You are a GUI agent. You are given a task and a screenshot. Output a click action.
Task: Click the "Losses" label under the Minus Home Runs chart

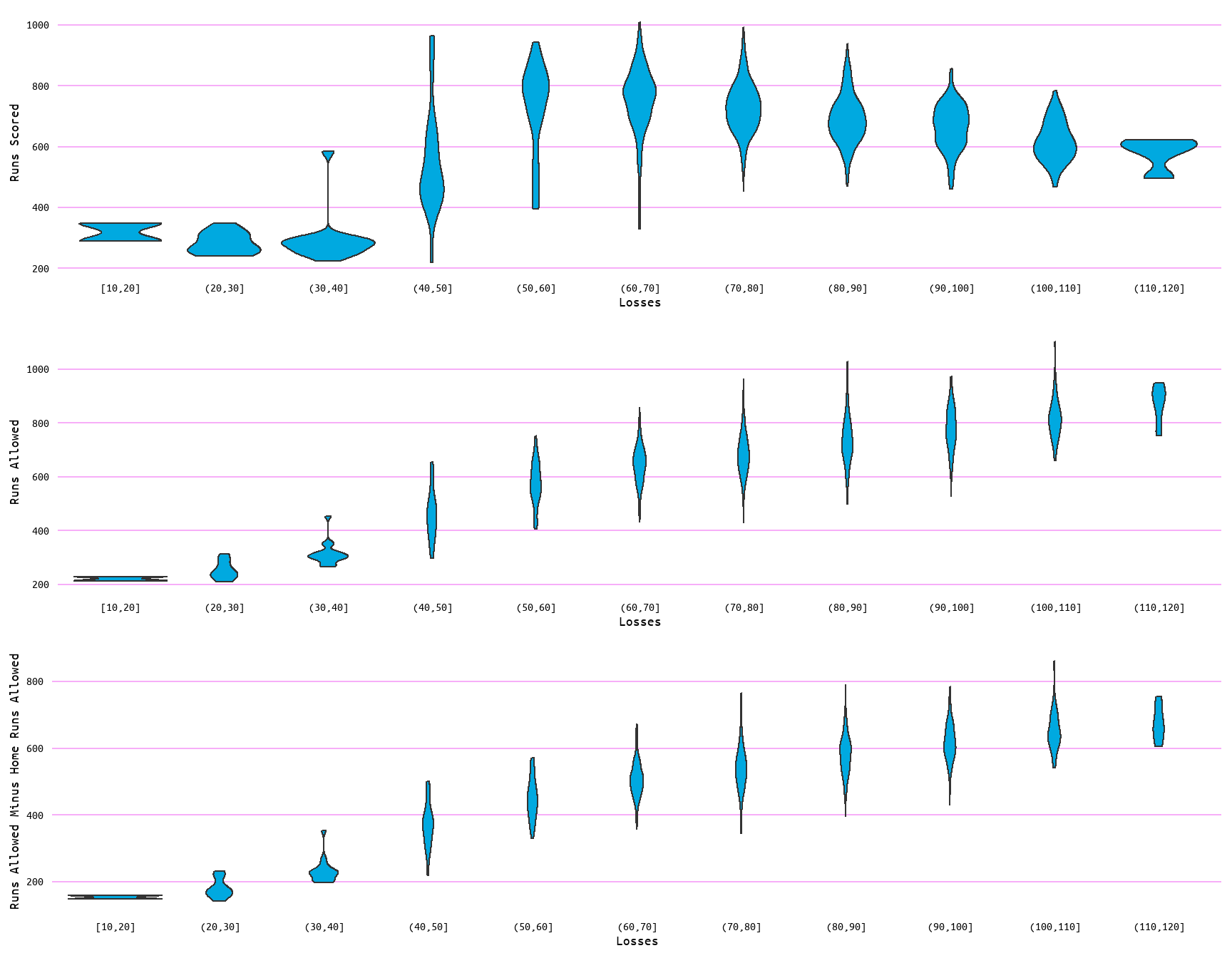click(637, 941)
